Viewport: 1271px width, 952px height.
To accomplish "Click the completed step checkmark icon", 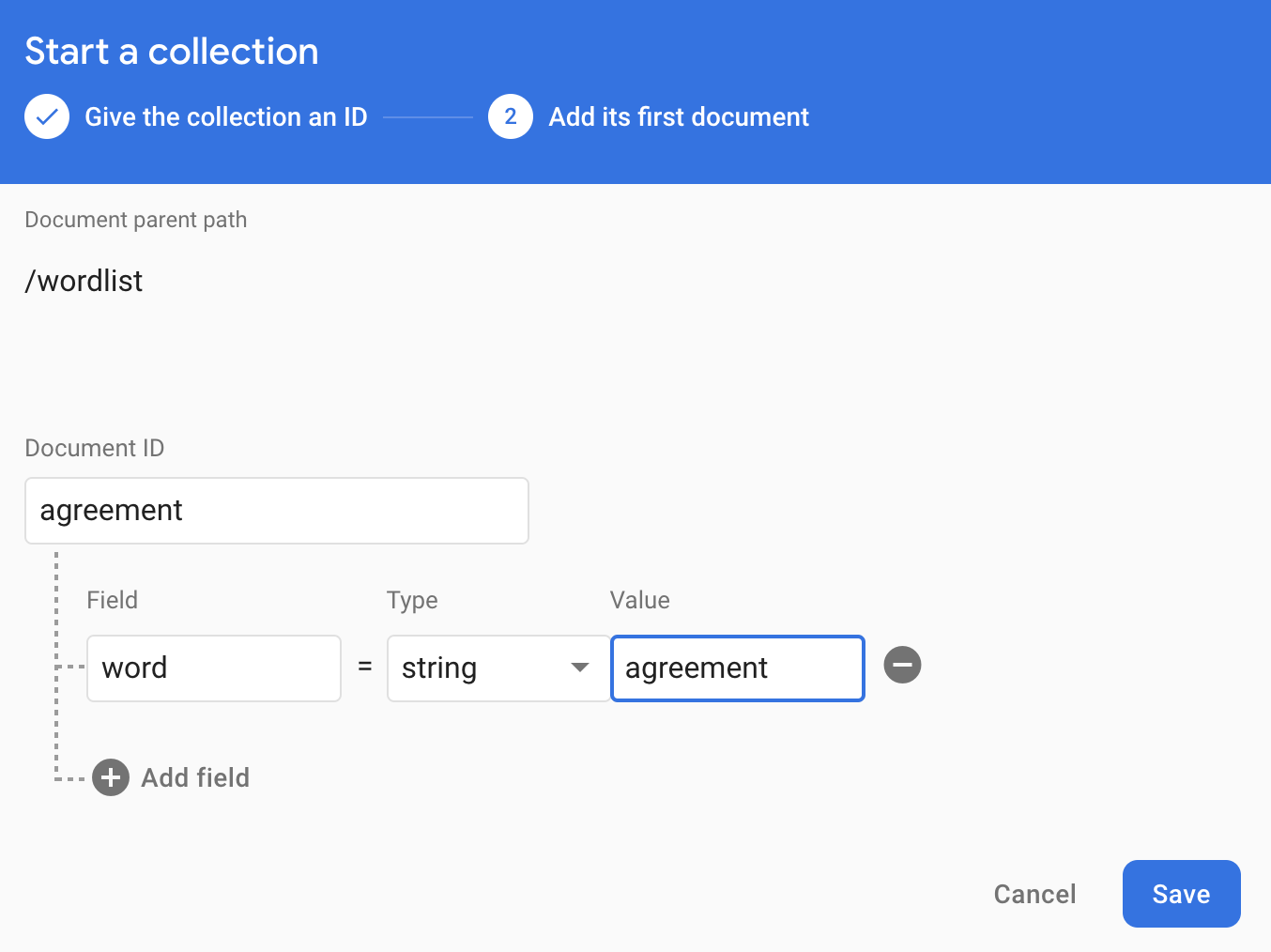I will tap(47, 117).
